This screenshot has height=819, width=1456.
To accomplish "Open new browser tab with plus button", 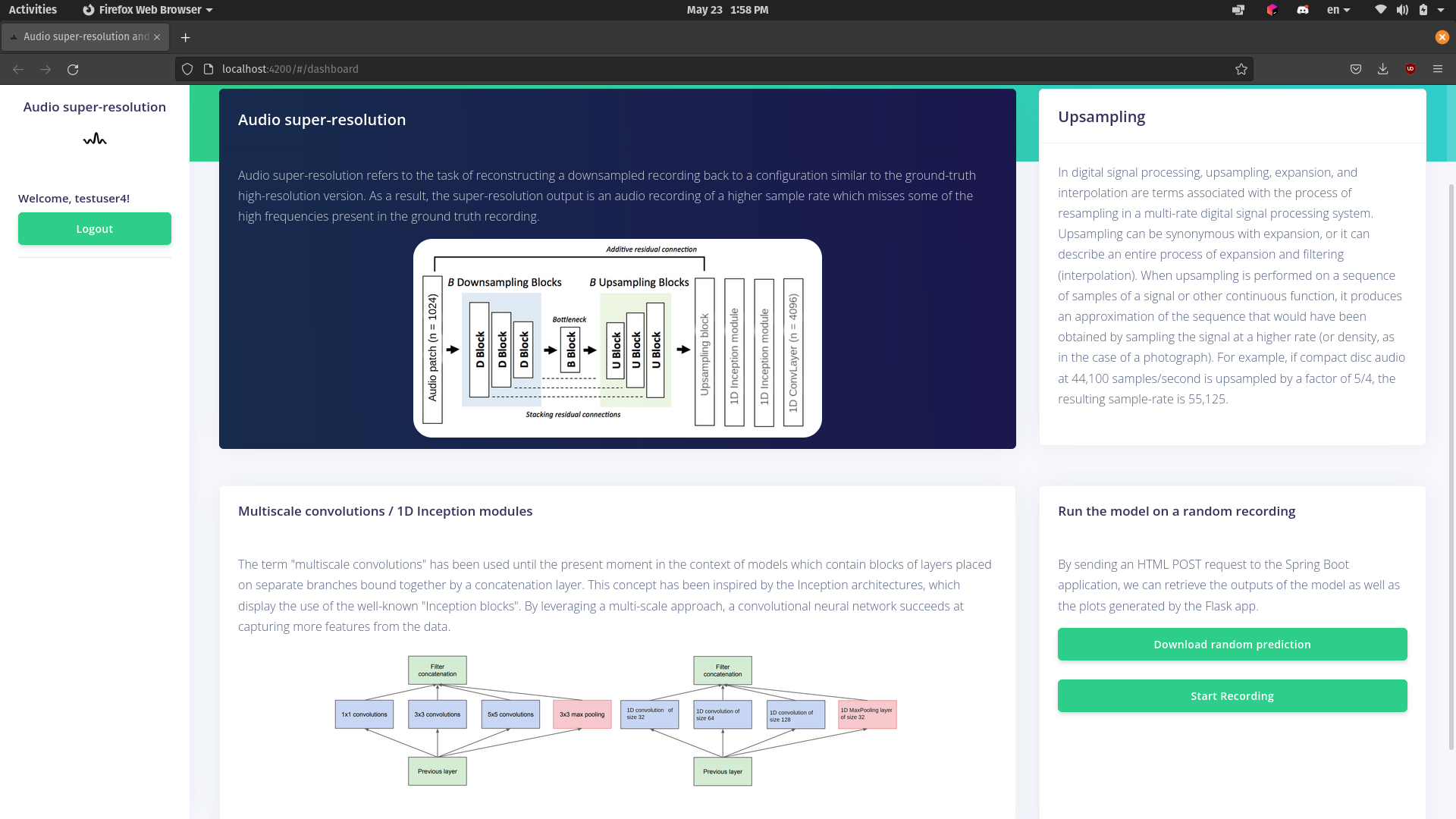I will click(x=185, y=36).
